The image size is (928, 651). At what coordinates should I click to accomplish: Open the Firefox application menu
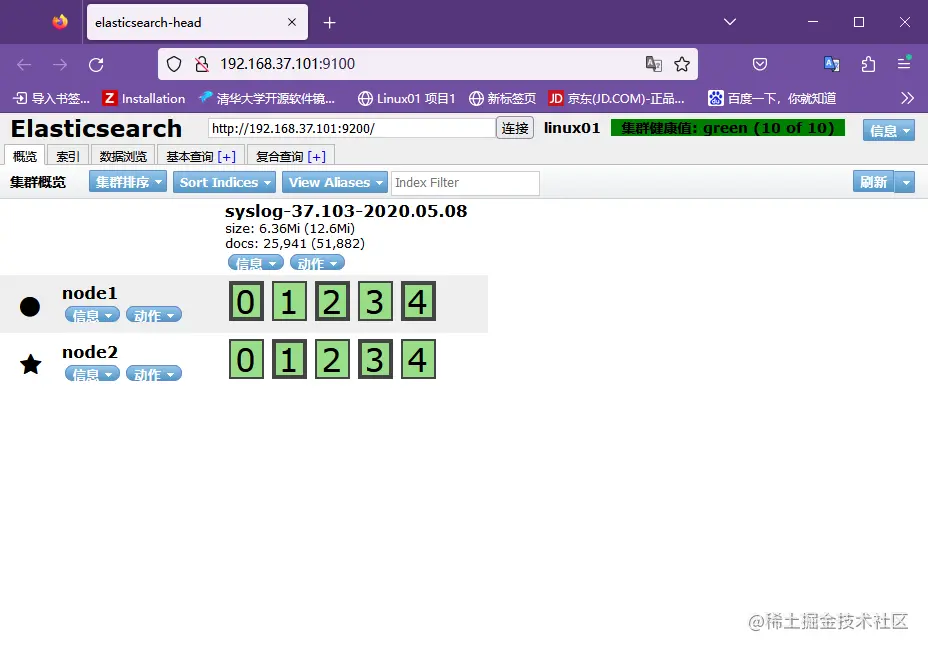click(x=904, y=63)
